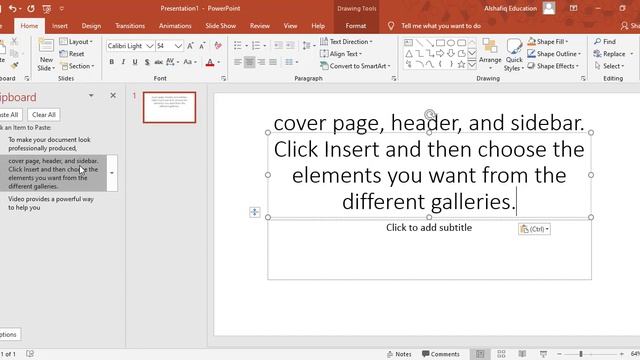Start presentation from beginning icon in title bar

47,9
